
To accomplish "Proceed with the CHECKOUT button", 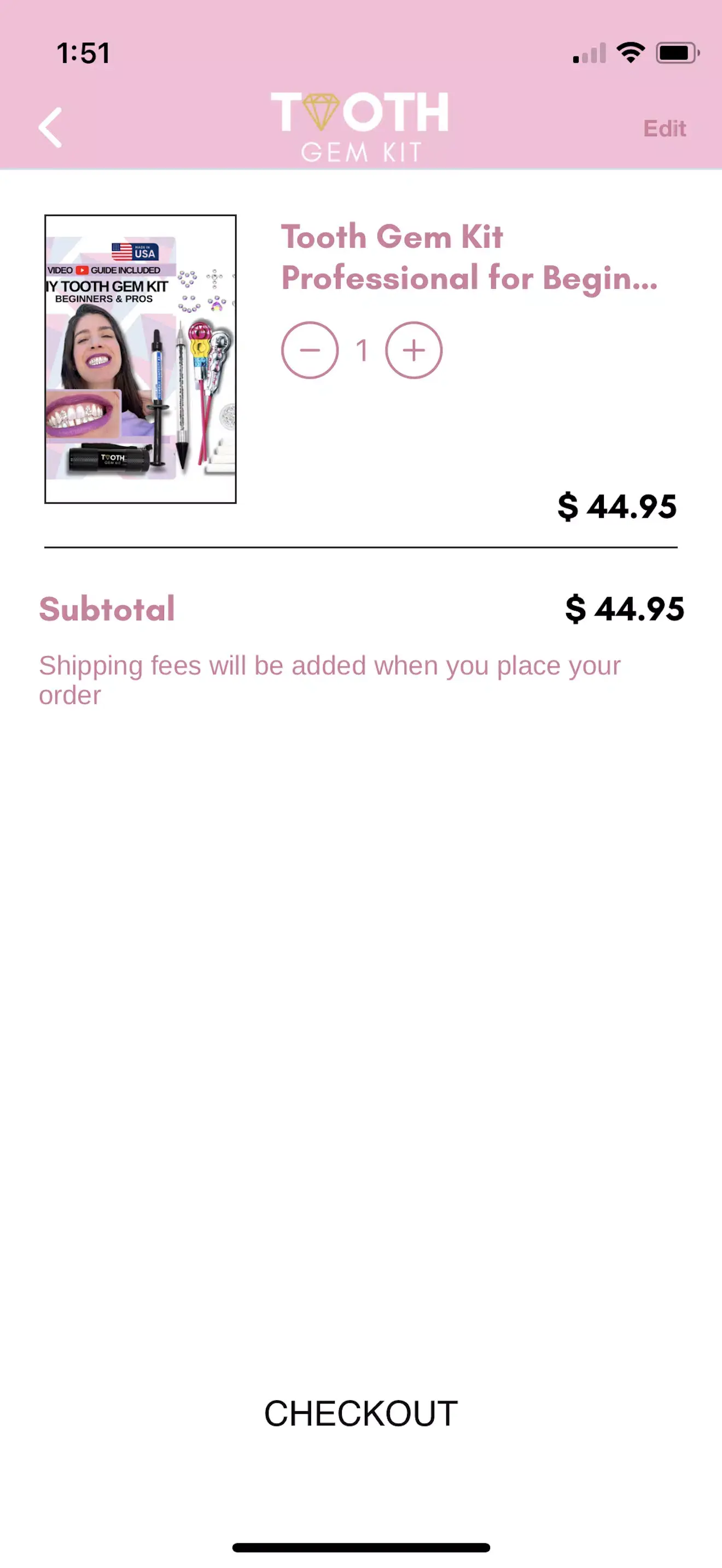I will pyautogui.click(x=361, y=1413).
